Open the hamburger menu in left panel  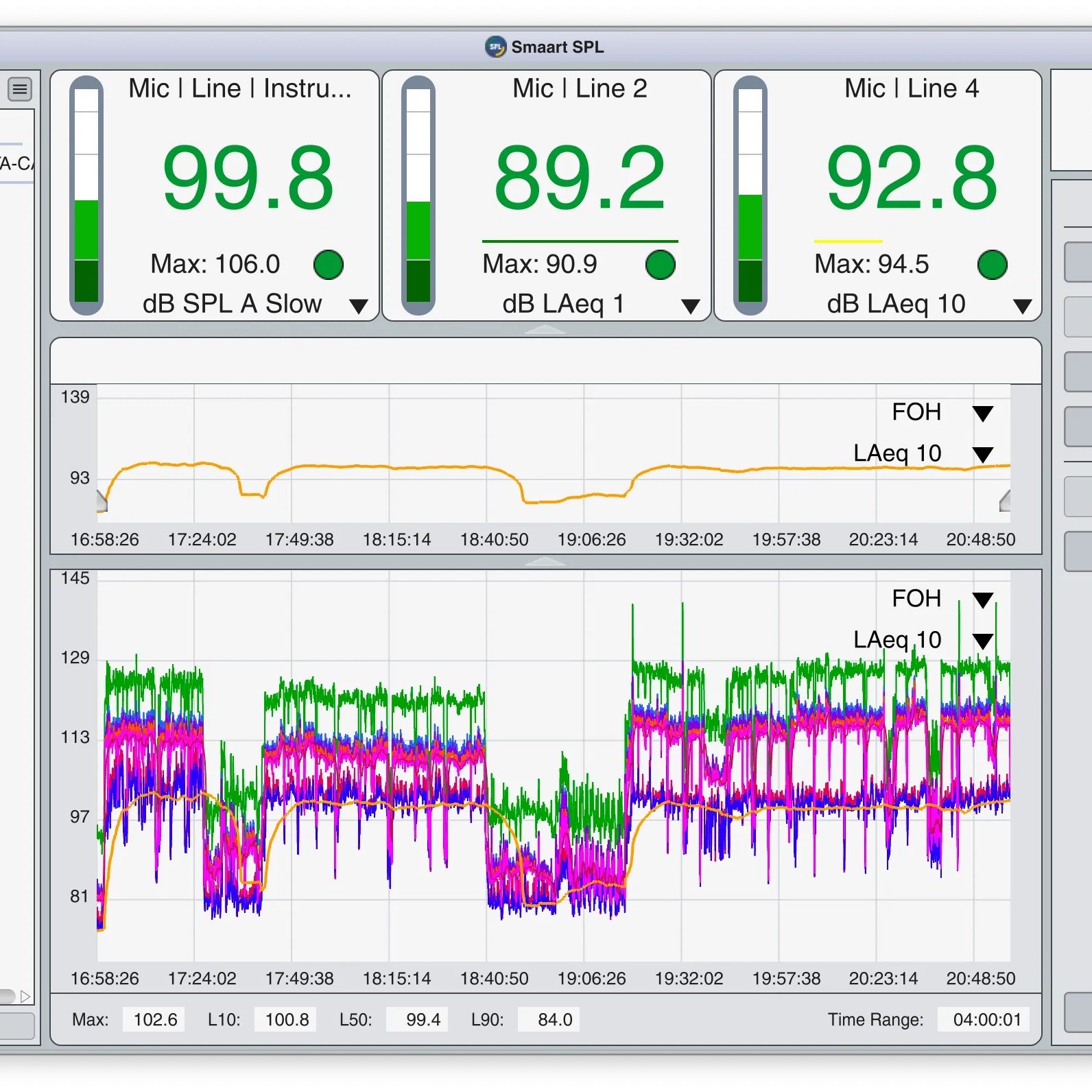[x=20, y=89]
